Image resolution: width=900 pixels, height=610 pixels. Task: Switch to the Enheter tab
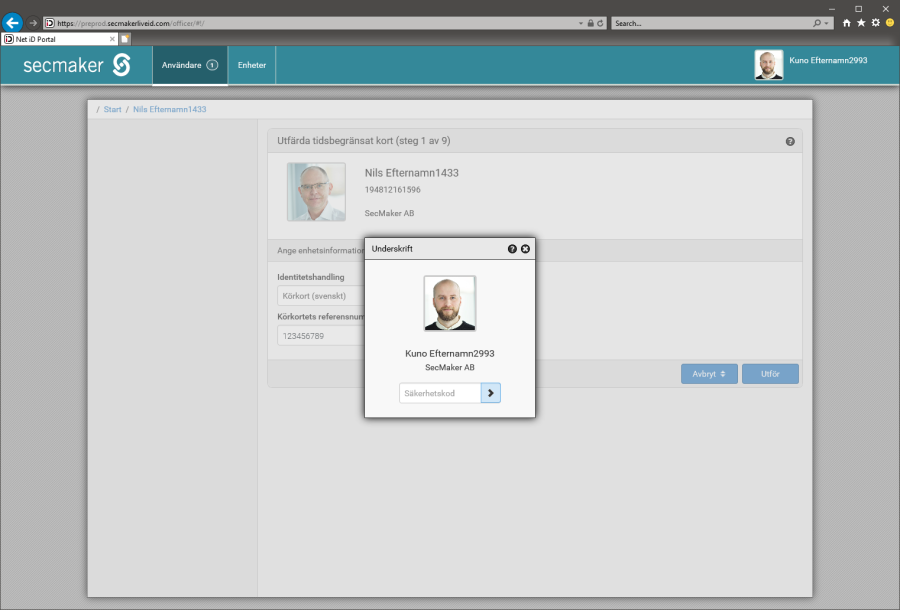pyautogui.click(x=252, y=65)
